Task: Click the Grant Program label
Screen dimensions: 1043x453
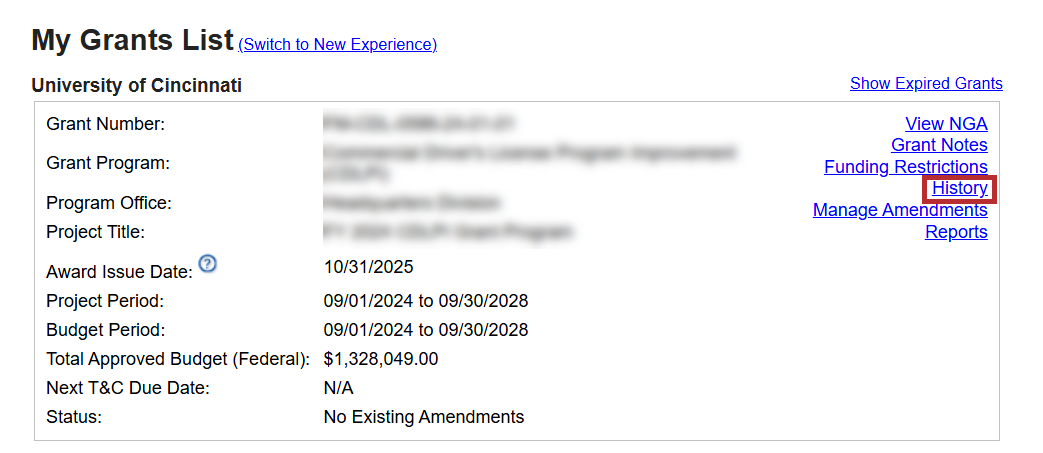Action: [x=108, y=163]
